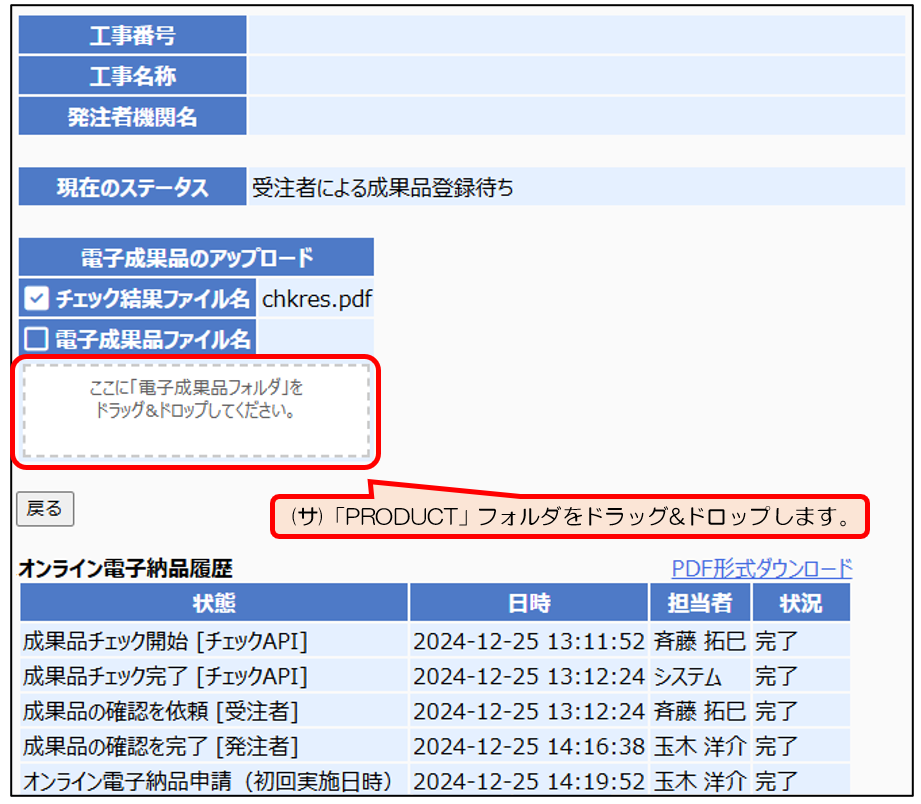
Task: Uncheck the チェック結果ファイル名 checkbox
Action: pyautogui.click(x=36, y=298)
